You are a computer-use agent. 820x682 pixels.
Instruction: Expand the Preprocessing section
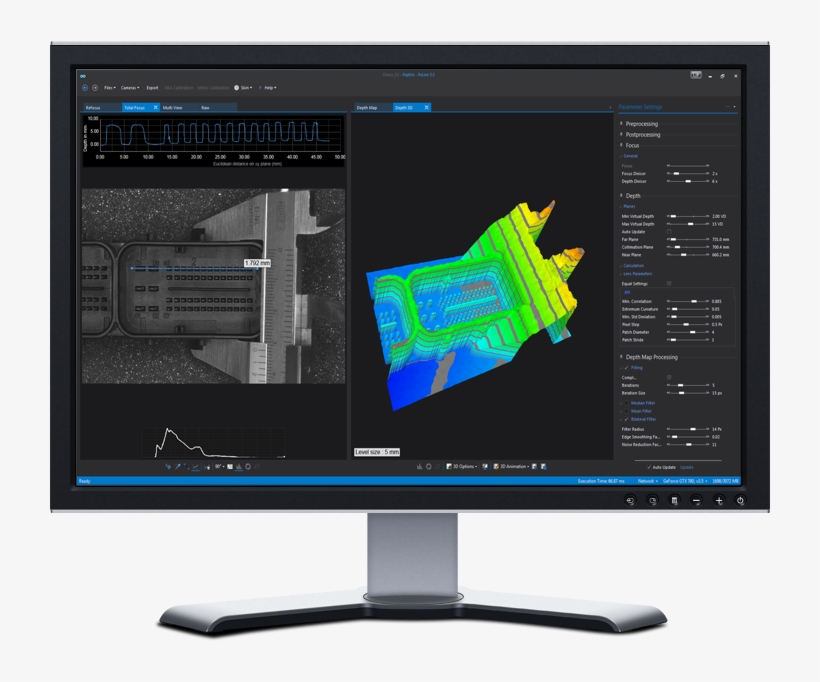(641, 124)
